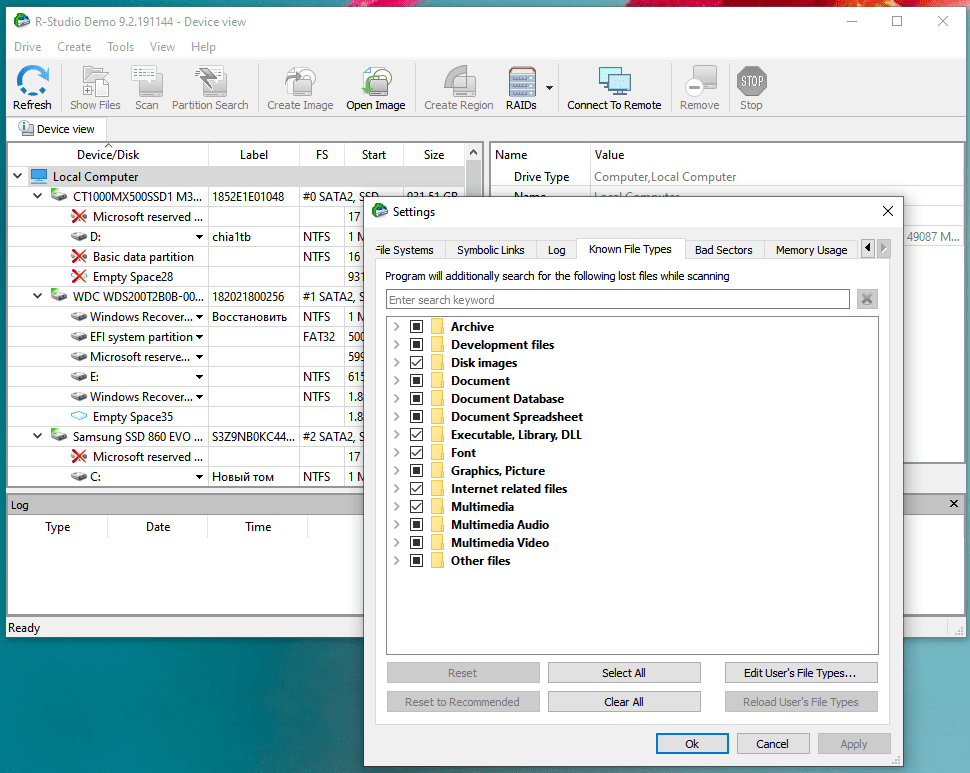The height and width of the screenshot is (773, 970).
Task: Click the Select All button
Action: (x=624, y=672)
